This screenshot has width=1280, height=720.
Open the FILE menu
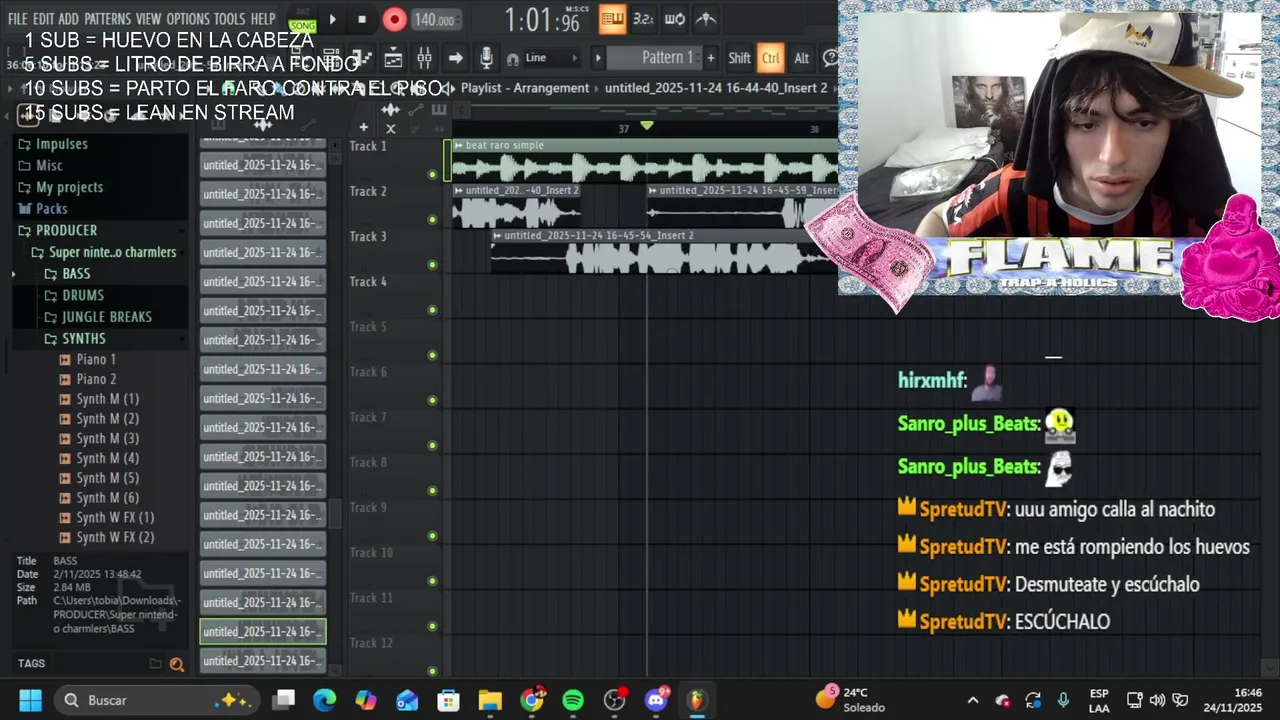point(17,19)
